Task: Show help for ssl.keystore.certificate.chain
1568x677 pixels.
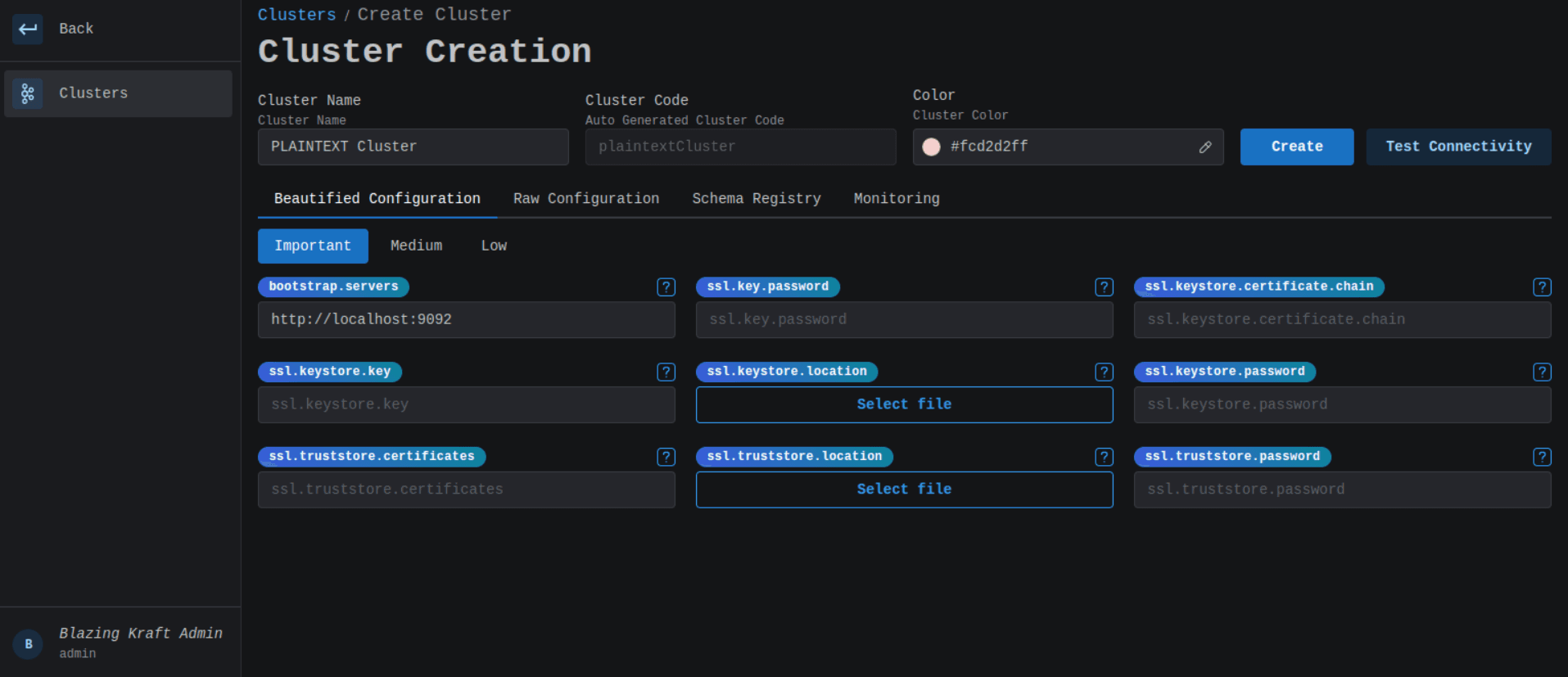Action: 1543,287
